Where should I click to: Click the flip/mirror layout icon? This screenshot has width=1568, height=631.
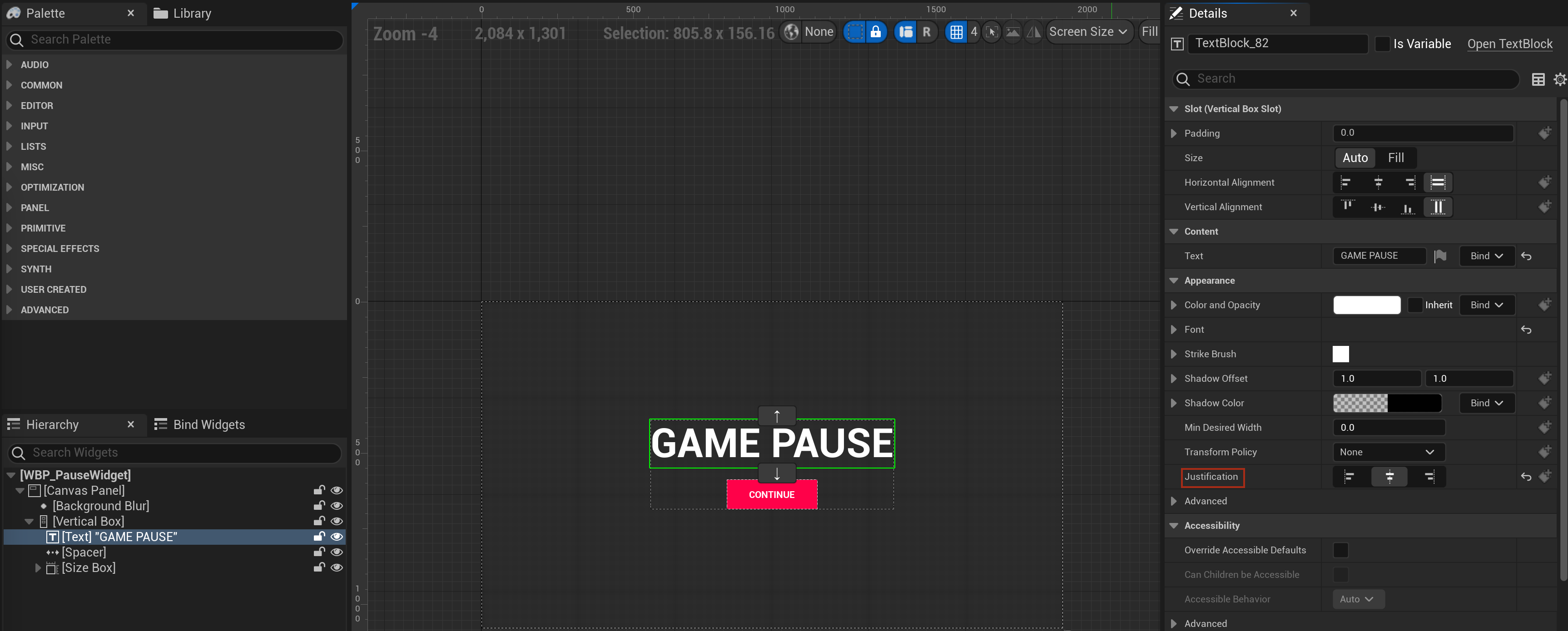point(1033,32)
